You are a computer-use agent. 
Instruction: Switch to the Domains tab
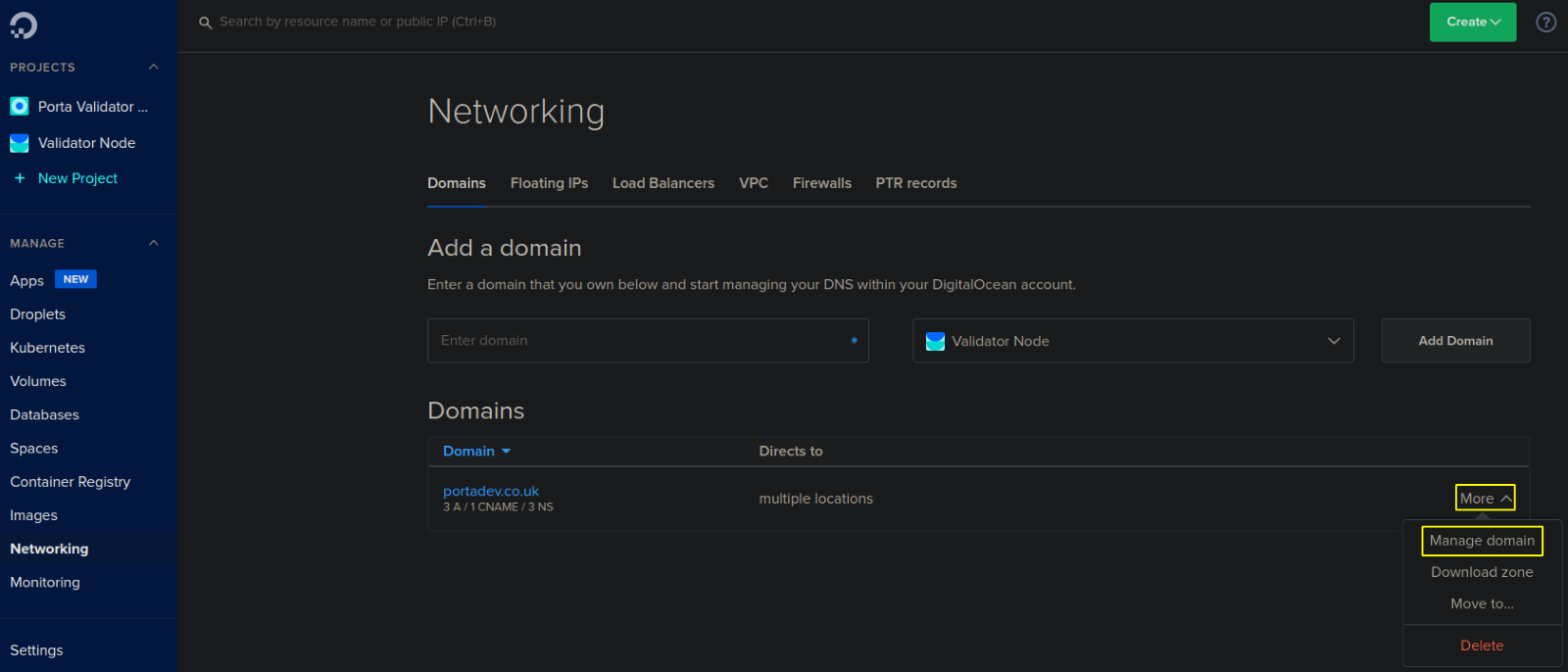(x=457, y=183)
